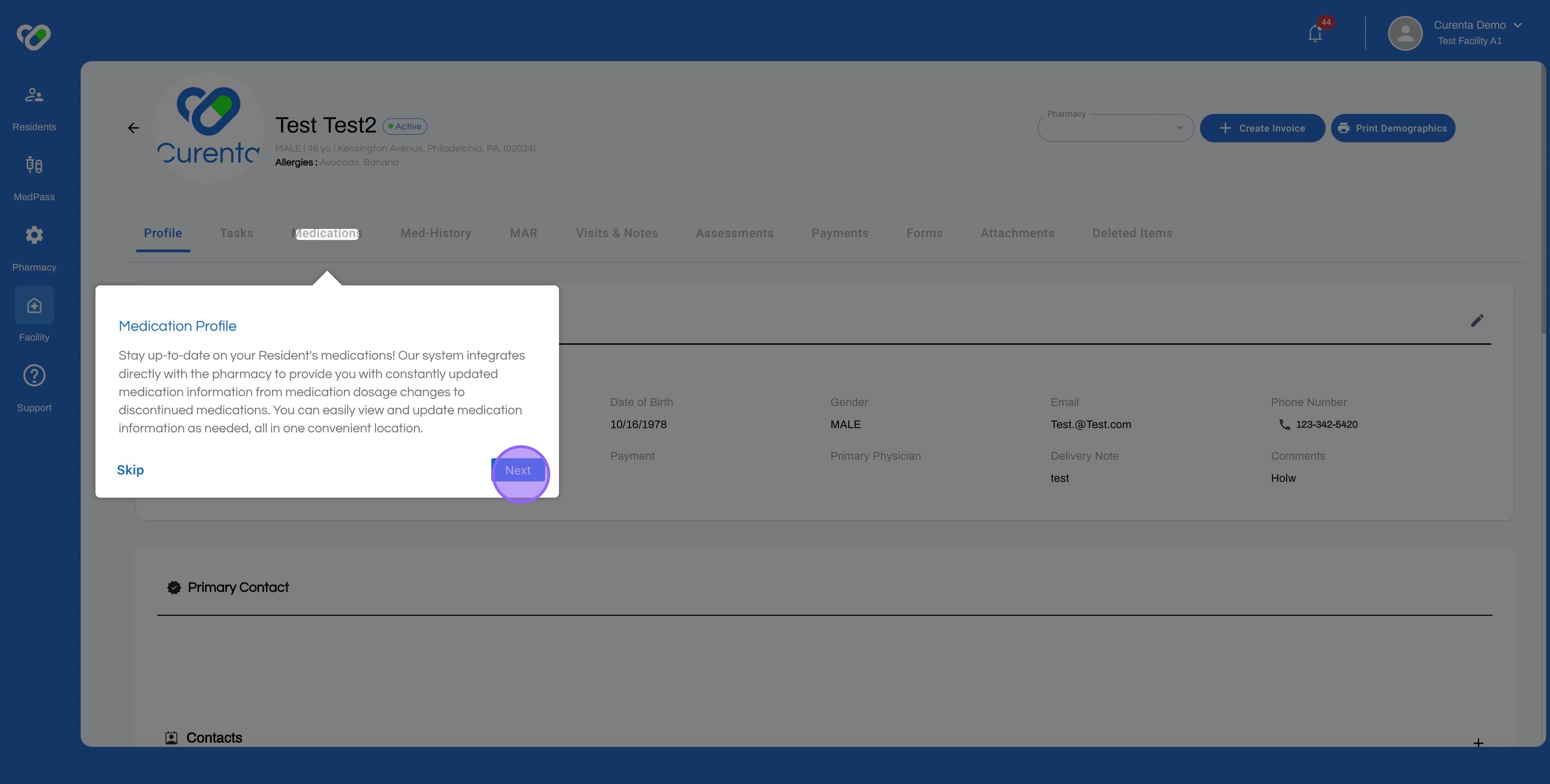This screenshot has width=1550, height=784.
Task: Click the date of birth 10/16/1978
Action: click(638, 424)
